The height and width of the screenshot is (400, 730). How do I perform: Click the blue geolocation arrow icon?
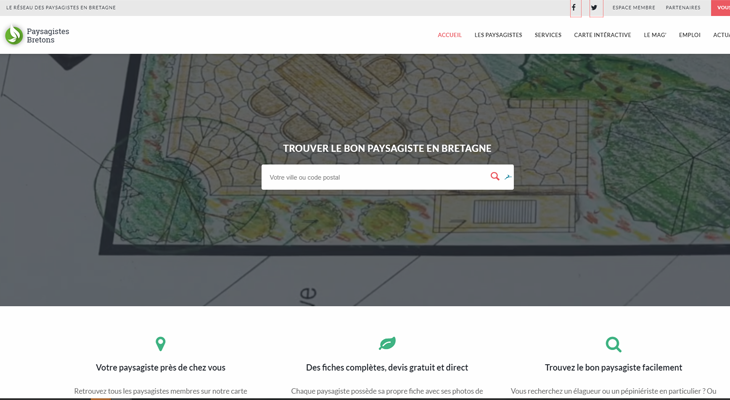(x=508, y=177)
